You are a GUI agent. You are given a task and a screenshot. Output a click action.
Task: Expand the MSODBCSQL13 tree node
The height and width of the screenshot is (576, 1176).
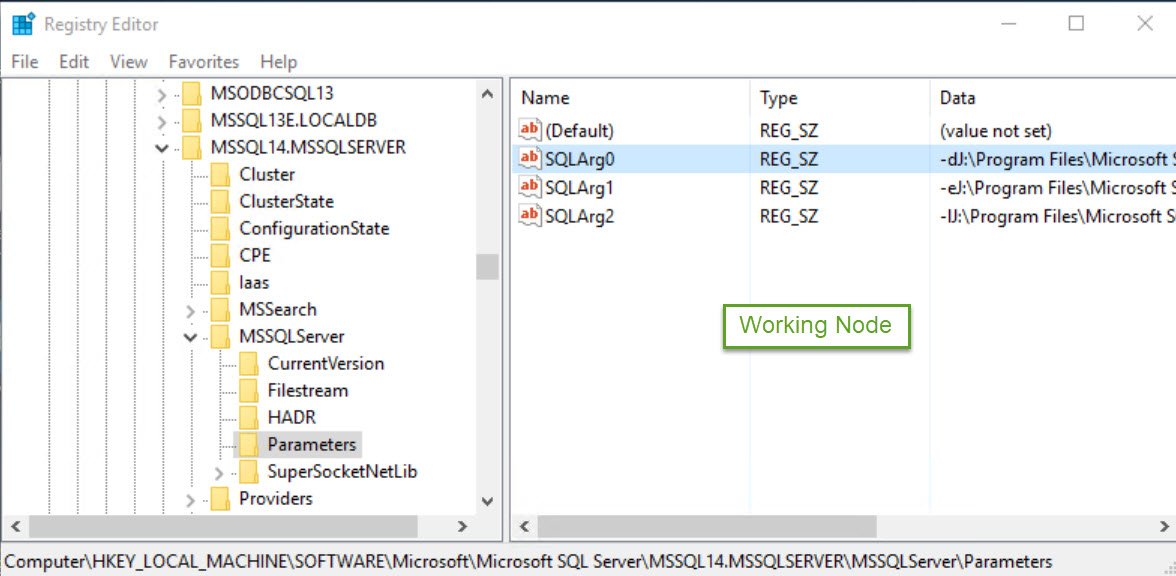point(162,94)
